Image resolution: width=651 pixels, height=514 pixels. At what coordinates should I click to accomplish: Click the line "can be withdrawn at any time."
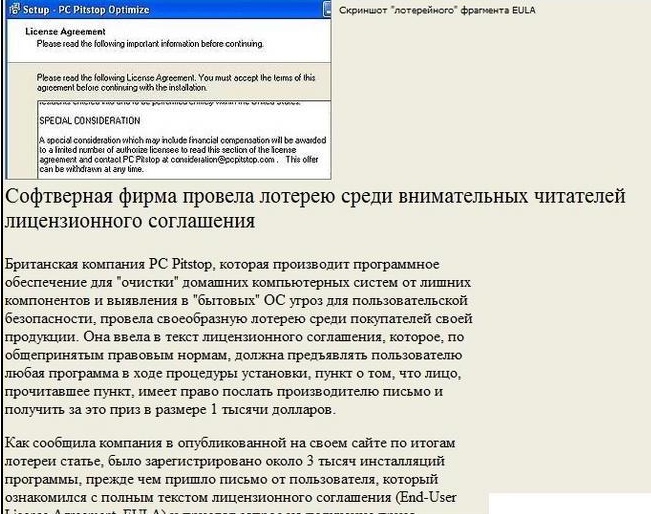[92, 169]
